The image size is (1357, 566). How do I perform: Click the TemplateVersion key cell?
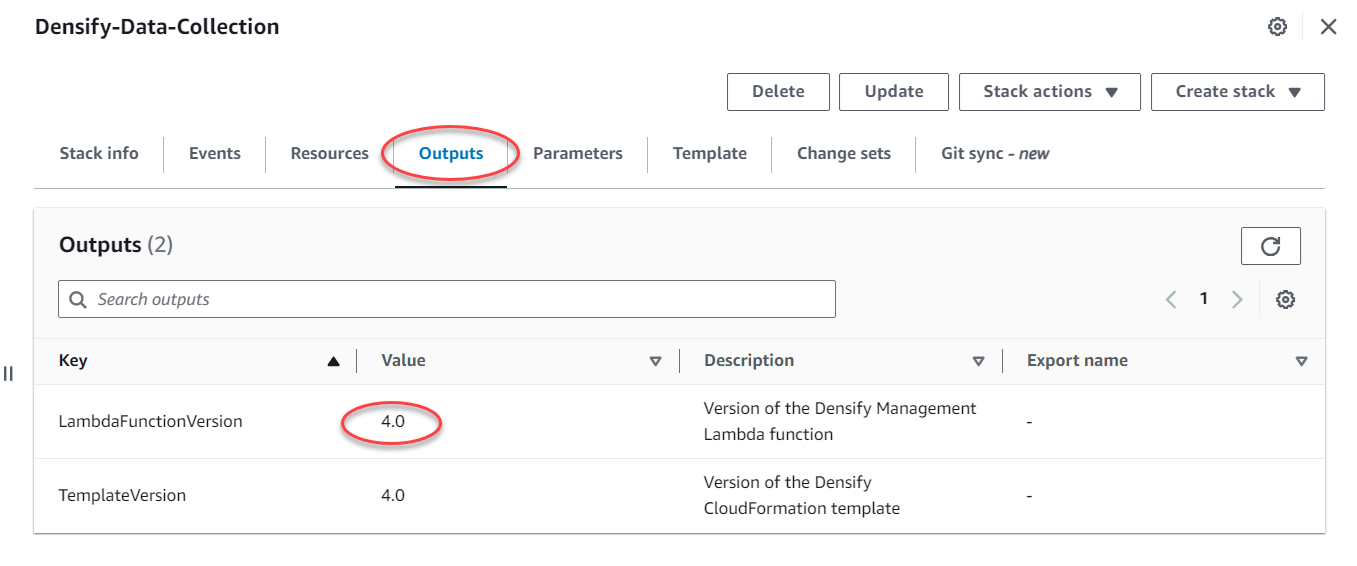123,495
